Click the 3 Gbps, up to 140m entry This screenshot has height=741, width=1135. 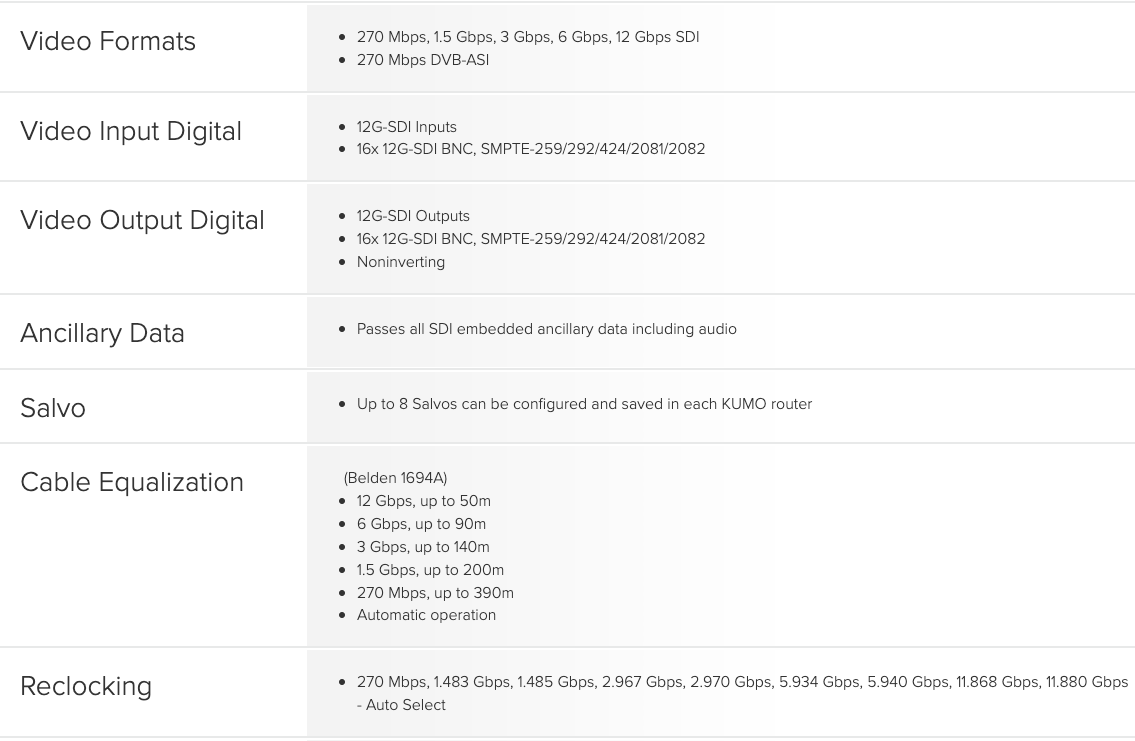tap(423, 547)
